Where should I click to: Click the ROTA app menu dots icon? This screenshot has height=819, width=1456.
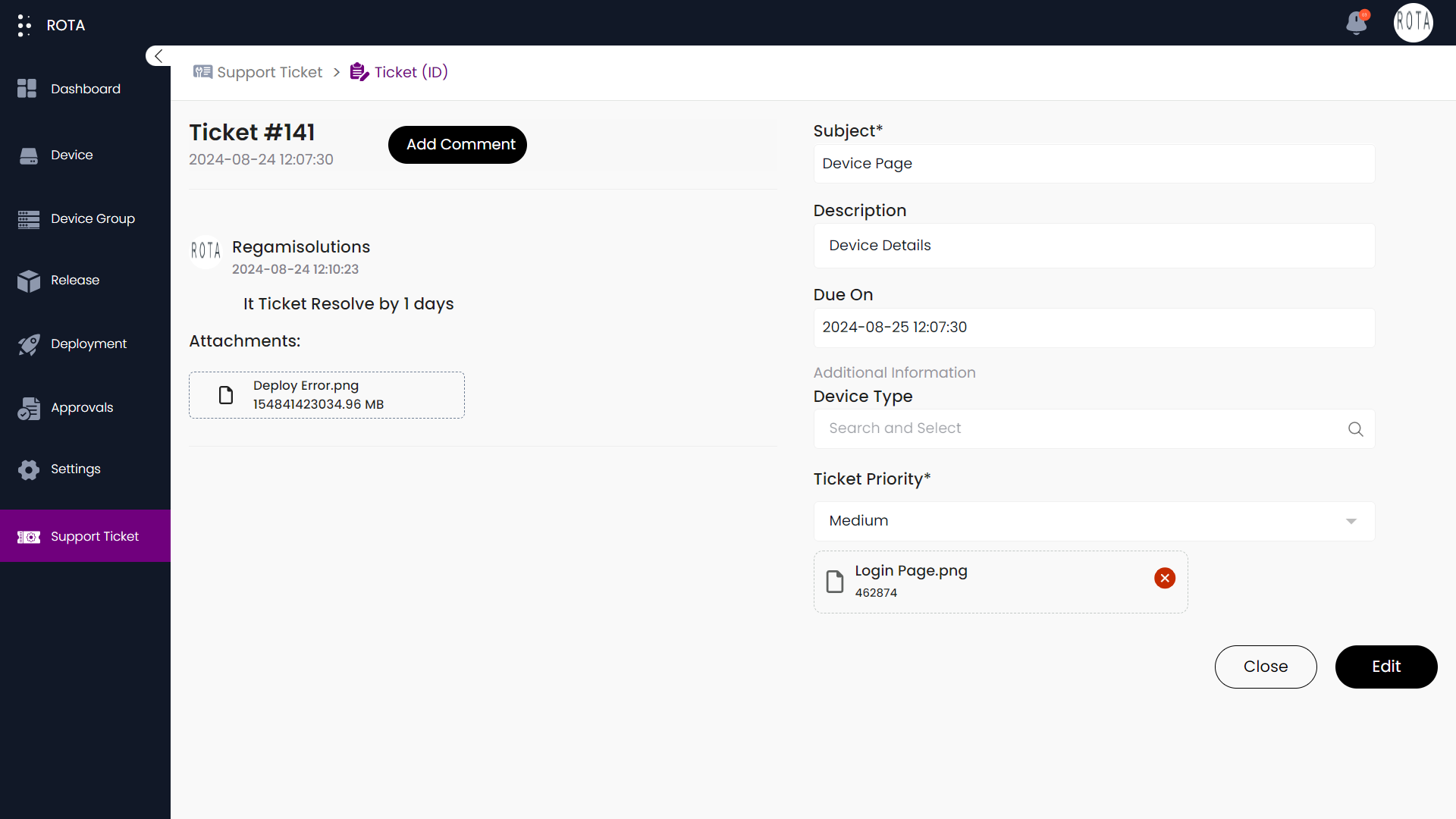(x=24, y=25)
